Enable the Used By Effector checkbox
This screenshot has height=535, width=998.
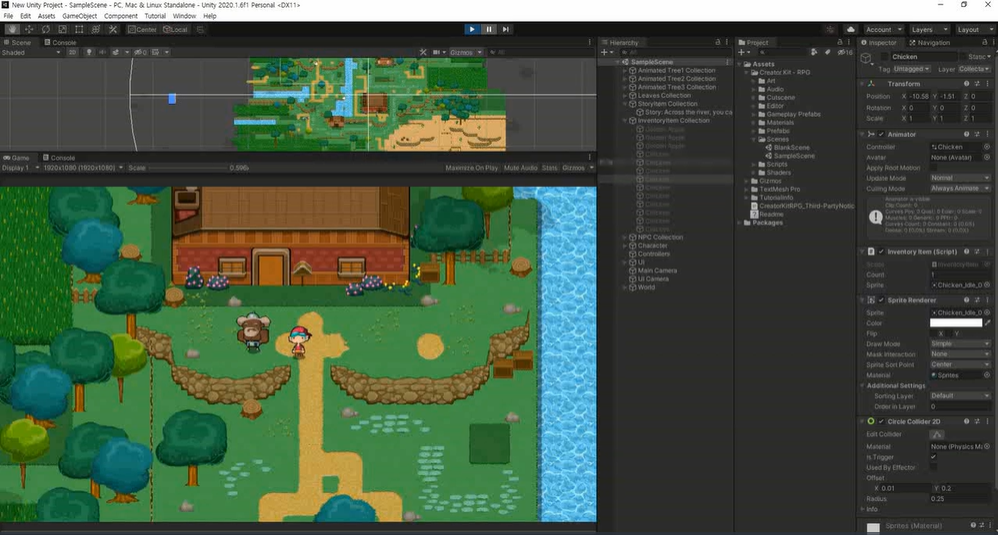pyautogui.click(x=934, y=467)
